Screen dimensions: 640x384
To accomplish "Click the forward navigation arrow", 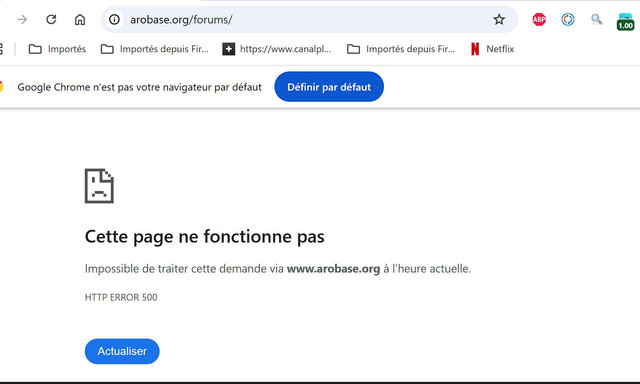I will [x=22, y=19].
